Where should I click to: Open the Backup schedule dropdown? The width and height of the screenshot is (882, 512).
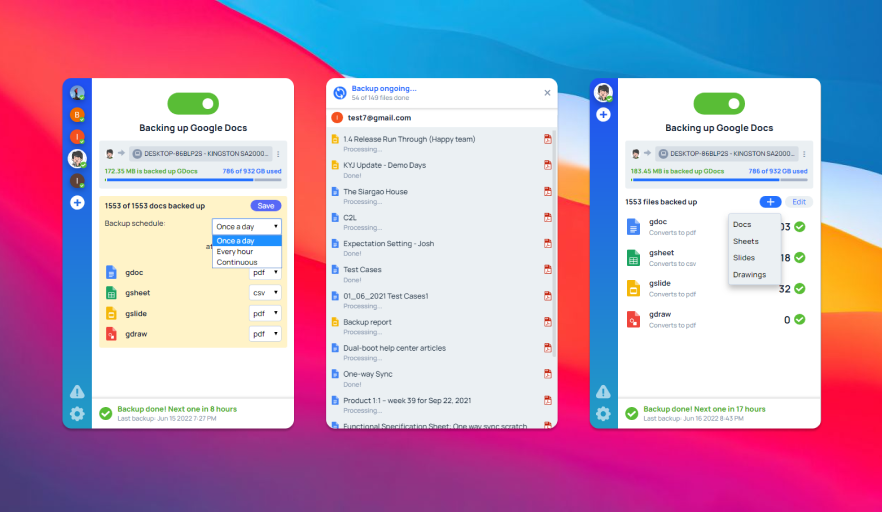pos(247,227)
